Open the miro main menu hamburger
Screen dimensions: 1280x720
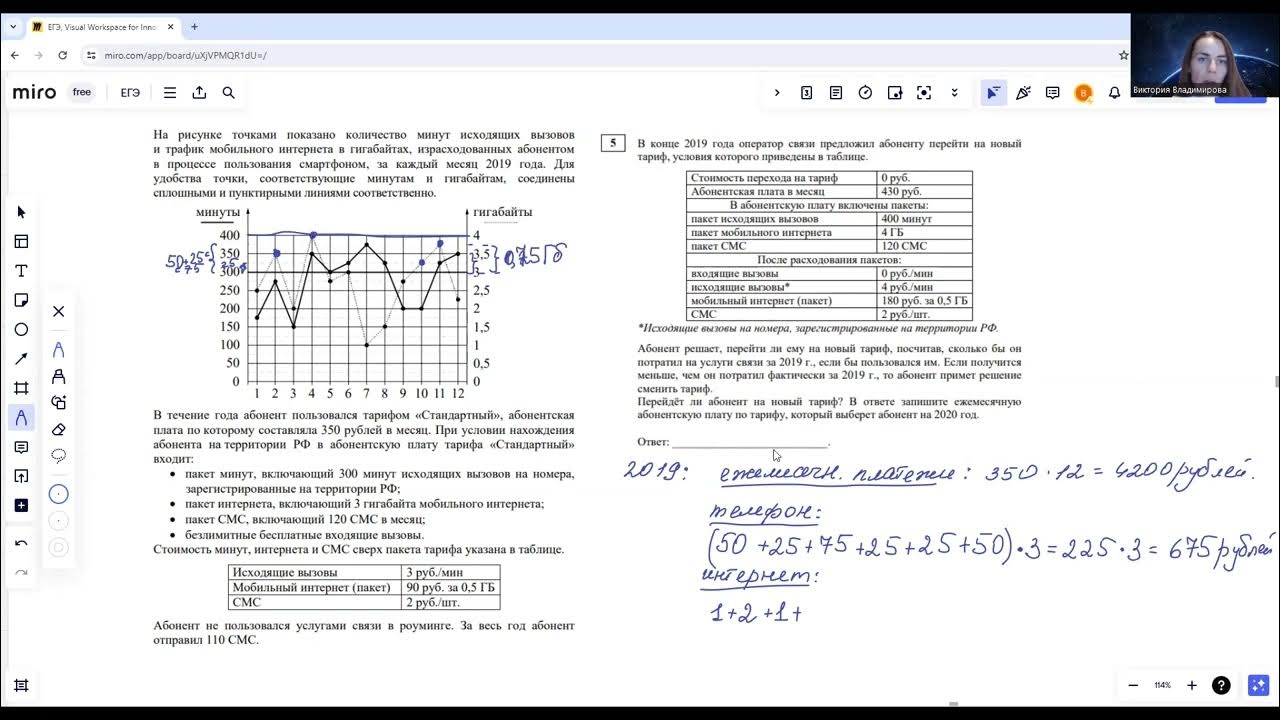(170, 92)
